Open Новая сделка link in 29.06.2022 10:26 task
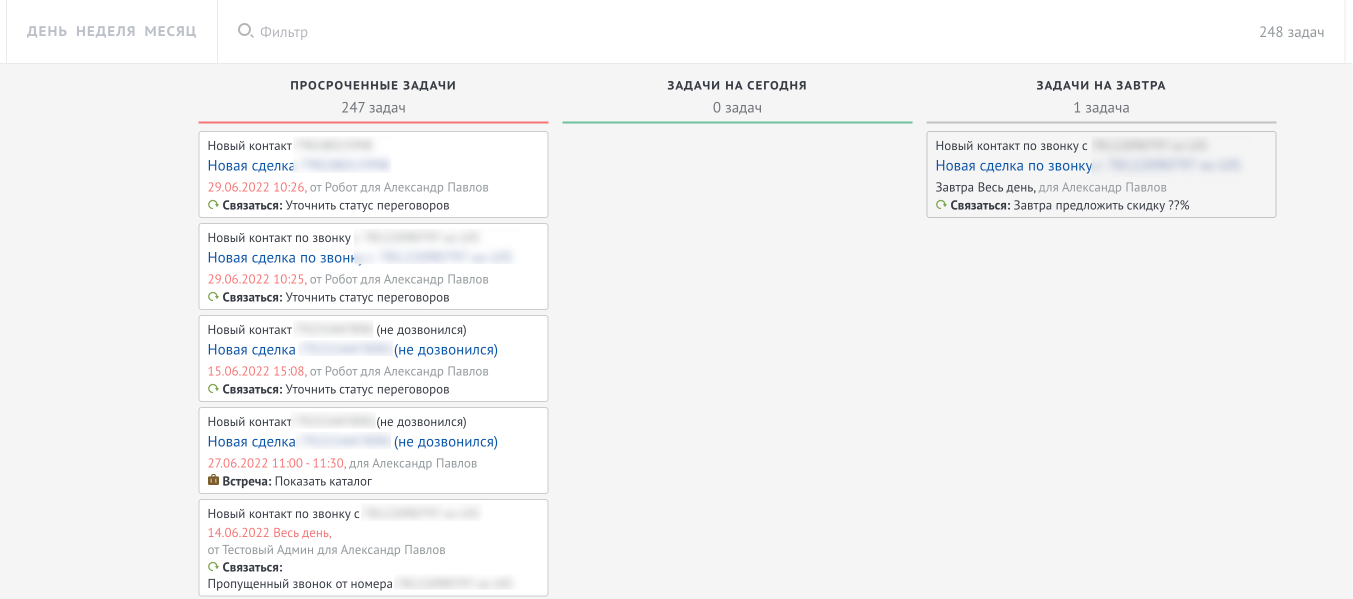Screen dimensions: 1353x599 251,166
